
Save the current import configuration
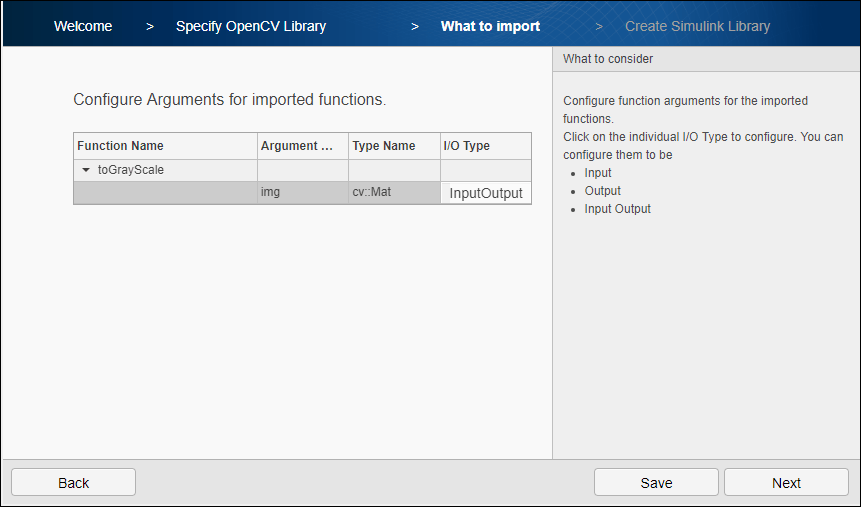coord(656,482)
